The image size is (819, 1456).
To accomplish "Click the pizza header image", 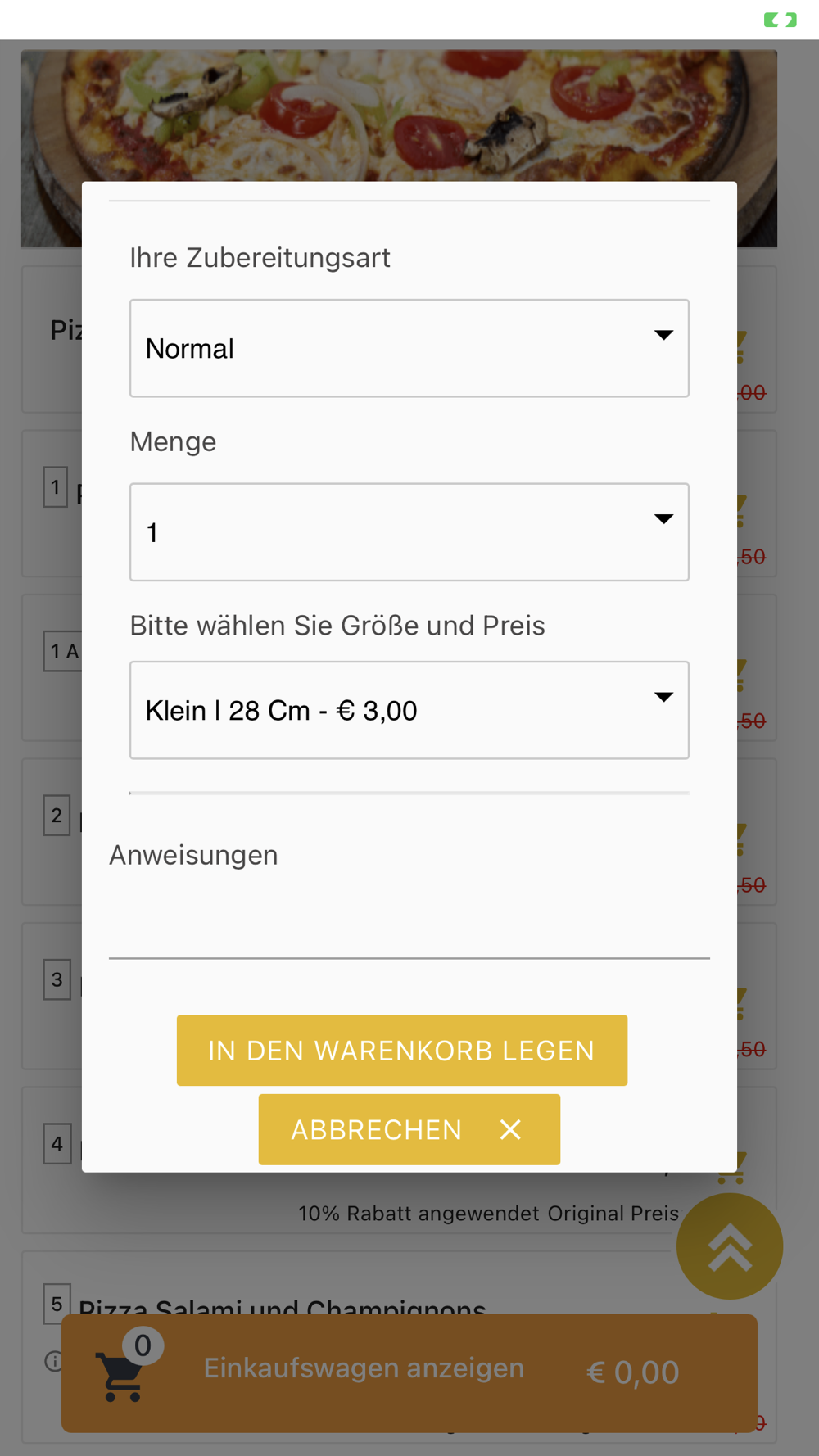I will pyautogui.click(x=399, y=115).
